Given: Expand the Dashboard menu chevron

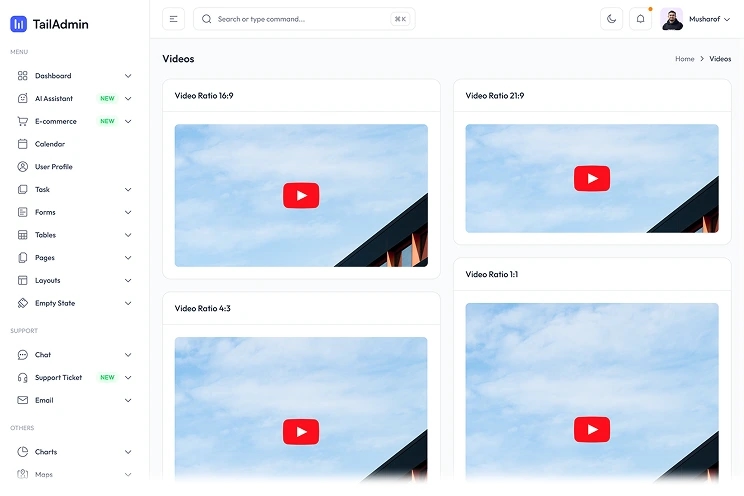Looking at the screenshot, I should (x=128, y=76).
